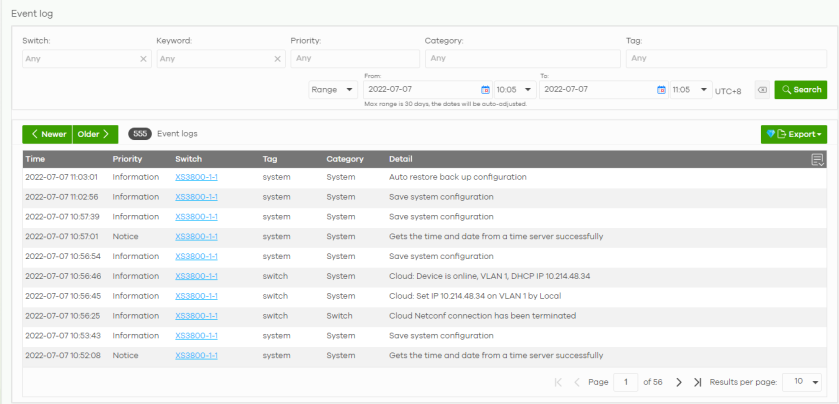The height and width of the screenshot is (404, 839).
Task: Click the Newer button
Action: pyautogui.click(x=48, y=134)
